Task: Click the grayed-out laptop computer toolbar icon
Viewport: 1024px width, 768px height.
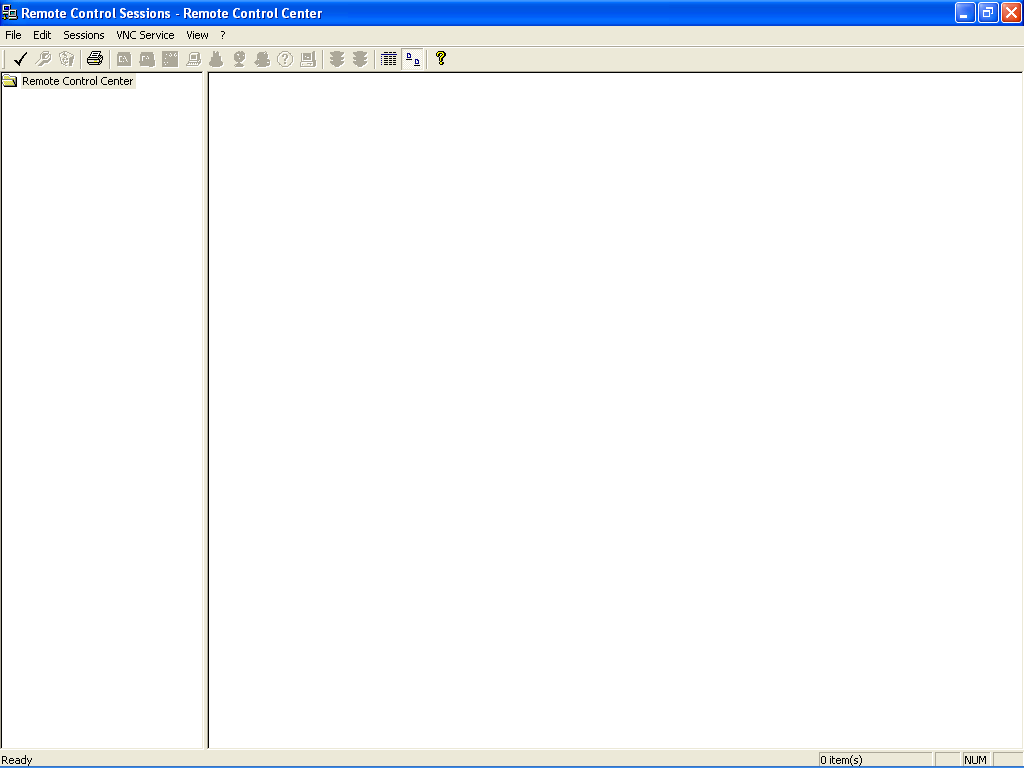Action: click(193, 59)
